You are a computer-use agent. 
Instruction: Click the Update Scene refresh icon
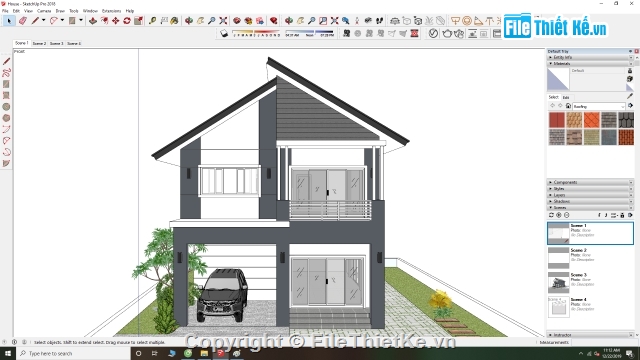pyautogui.click(x=551, y=215)
